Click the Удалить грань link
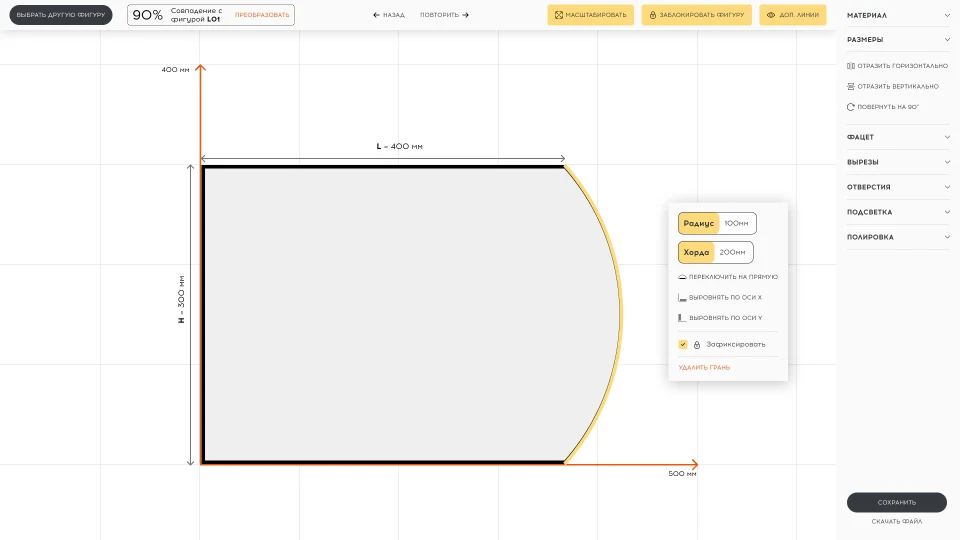960x540 pixels. (704, 367)
